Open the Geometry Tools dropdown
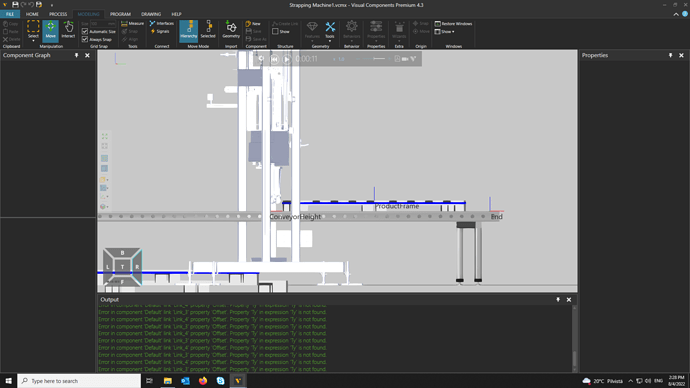Viewport: 690px width, 388px height. 330,32
